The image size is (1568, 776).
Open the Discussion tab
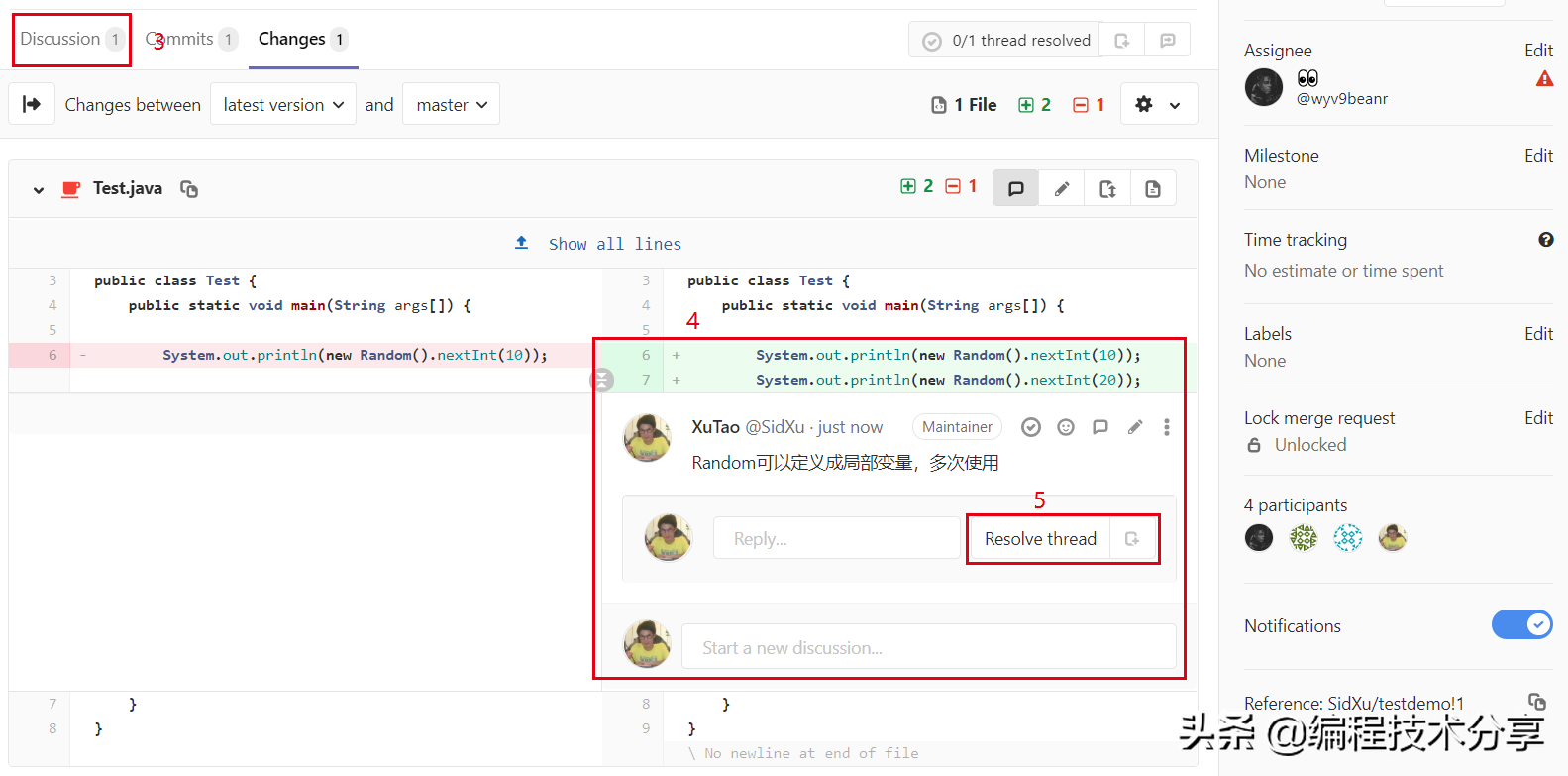point(71,40)
